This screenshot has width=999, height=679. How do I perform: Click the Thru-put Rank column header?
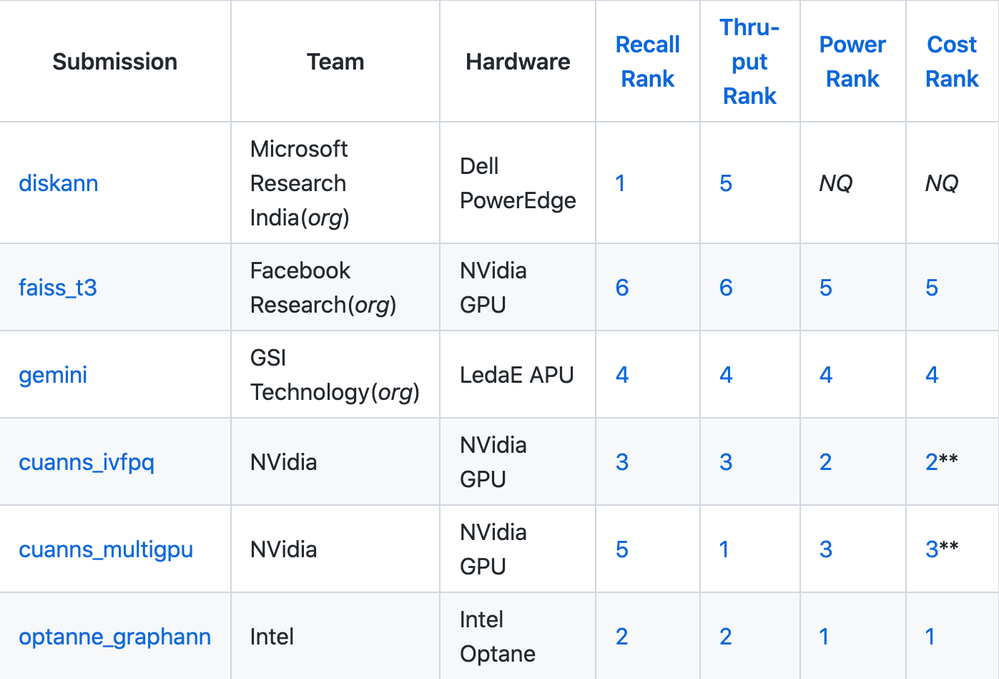pyautogui.click(x=750, y=62)
